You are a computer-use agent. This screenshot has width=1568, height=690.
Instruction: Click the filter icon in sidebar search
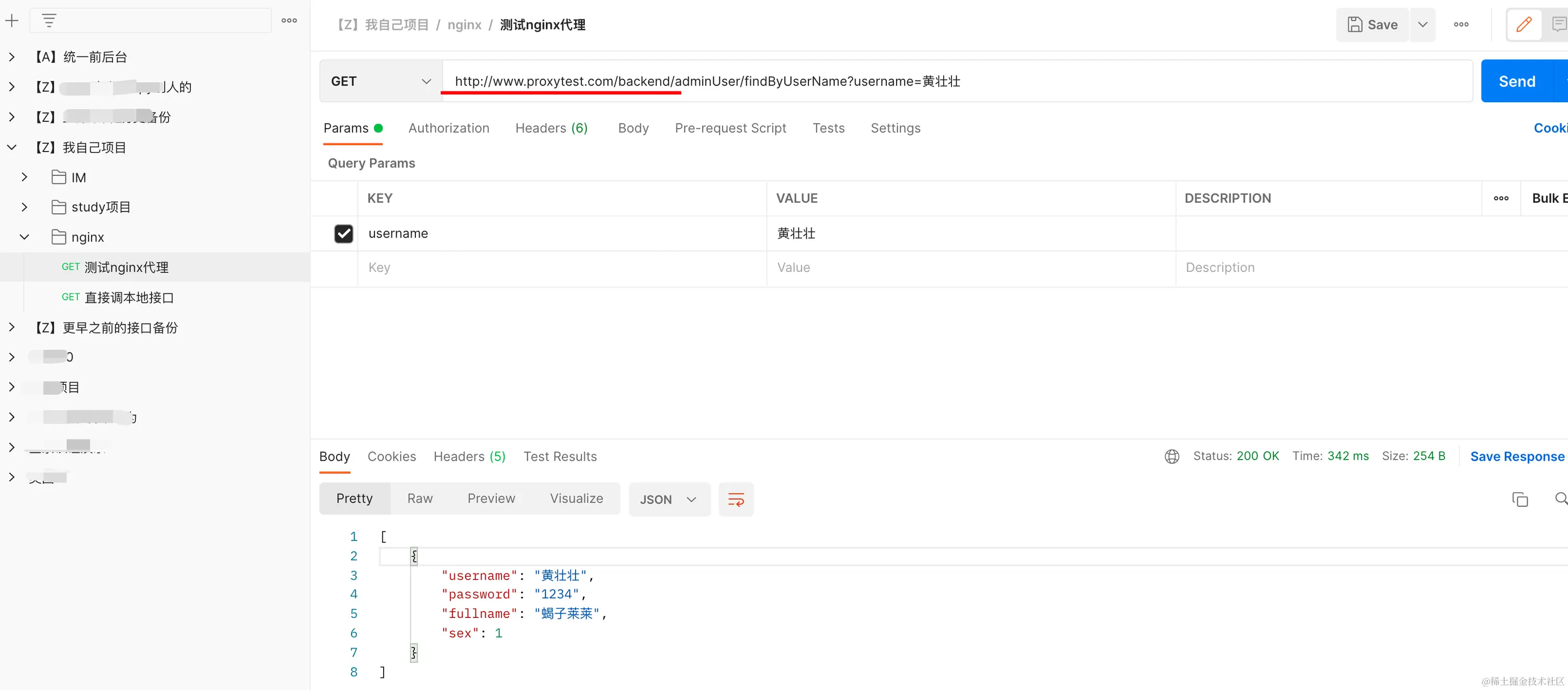tap(49, 21)
